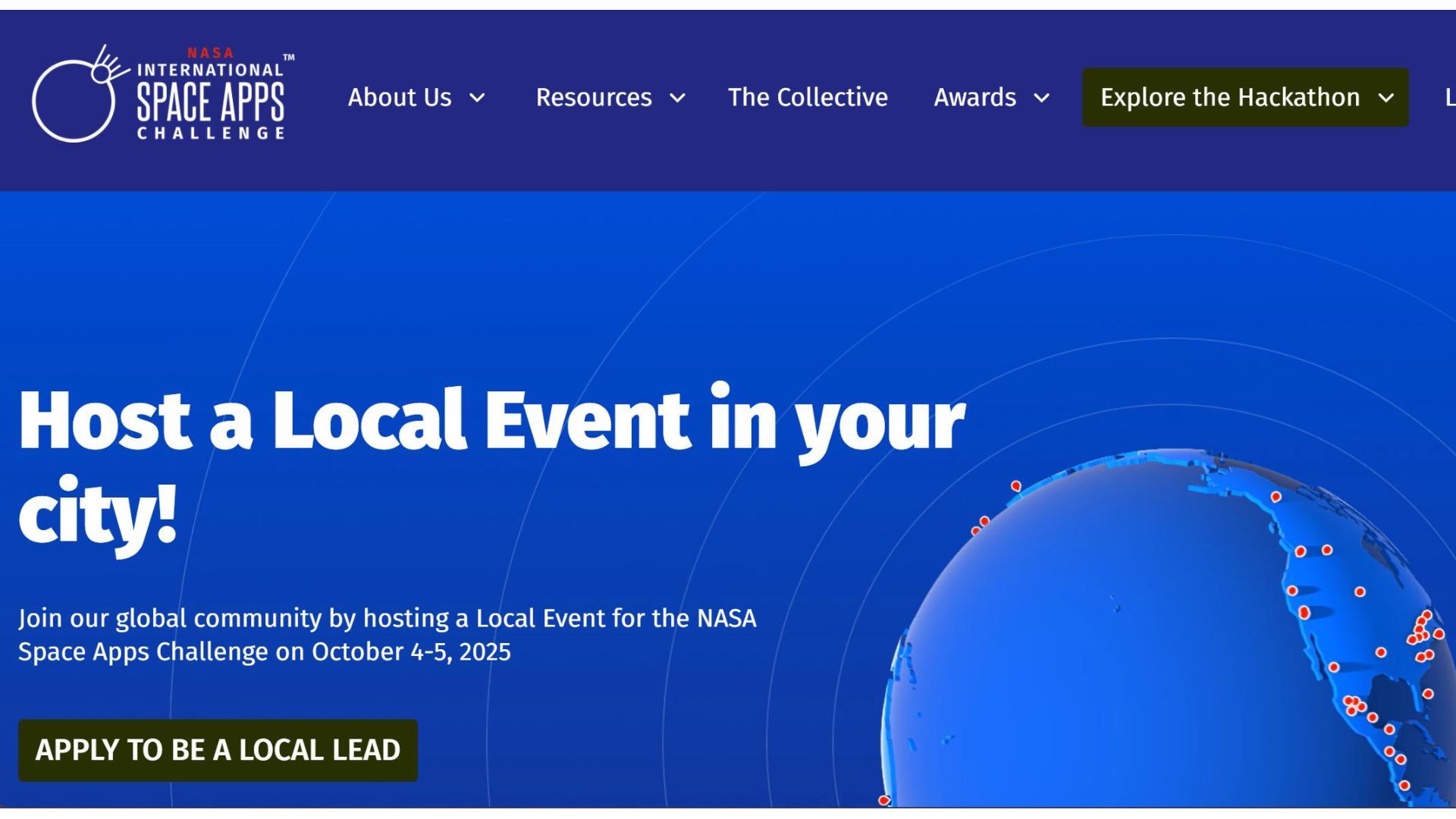Expand the Awards dropdown arrow
Viewport: 1456px width, 819px height.
[x=1042, y=99]
